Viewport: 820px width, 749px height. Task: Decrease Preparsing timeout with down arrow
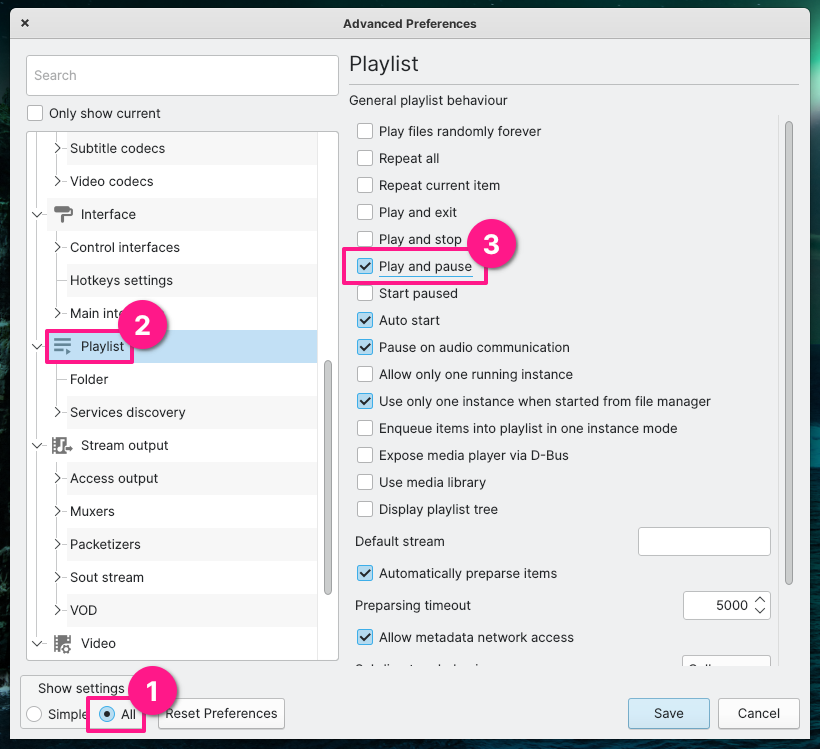pyautogui.click(x=760, y=611)
